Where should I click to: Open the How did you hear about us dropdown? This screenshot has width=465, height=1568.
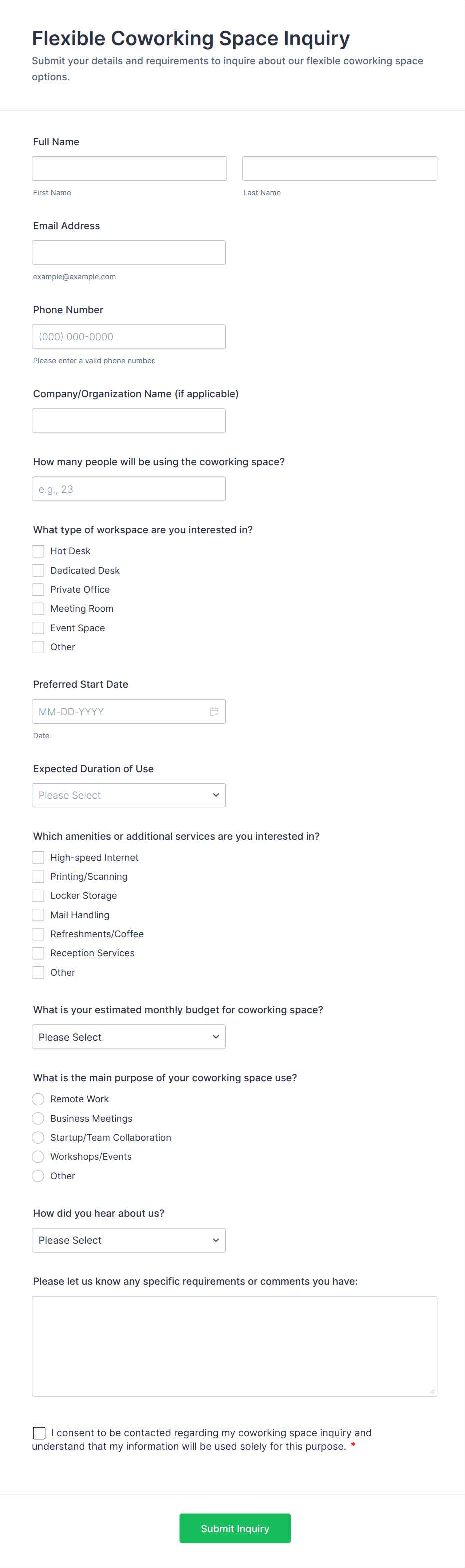pos(128,1240)
